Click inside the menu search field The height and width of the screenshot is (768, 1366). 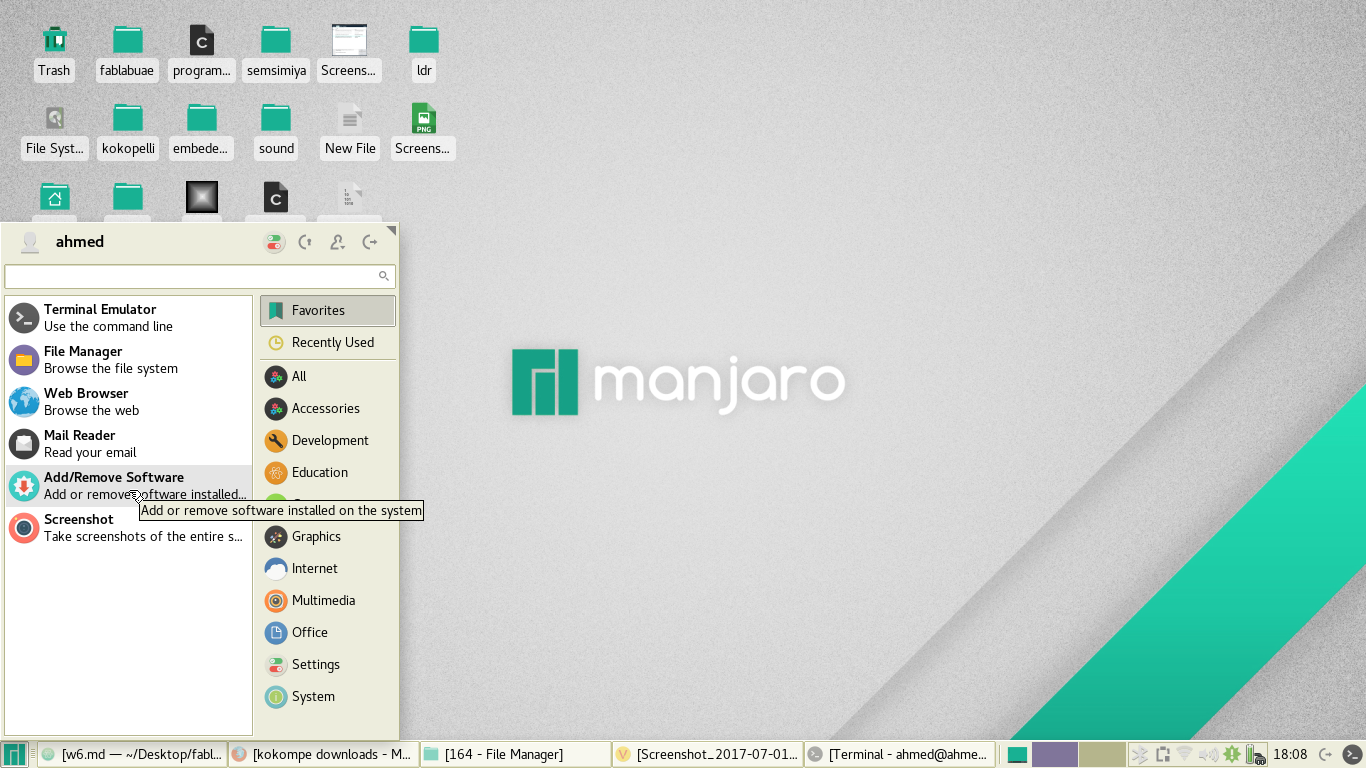(200, 276)
